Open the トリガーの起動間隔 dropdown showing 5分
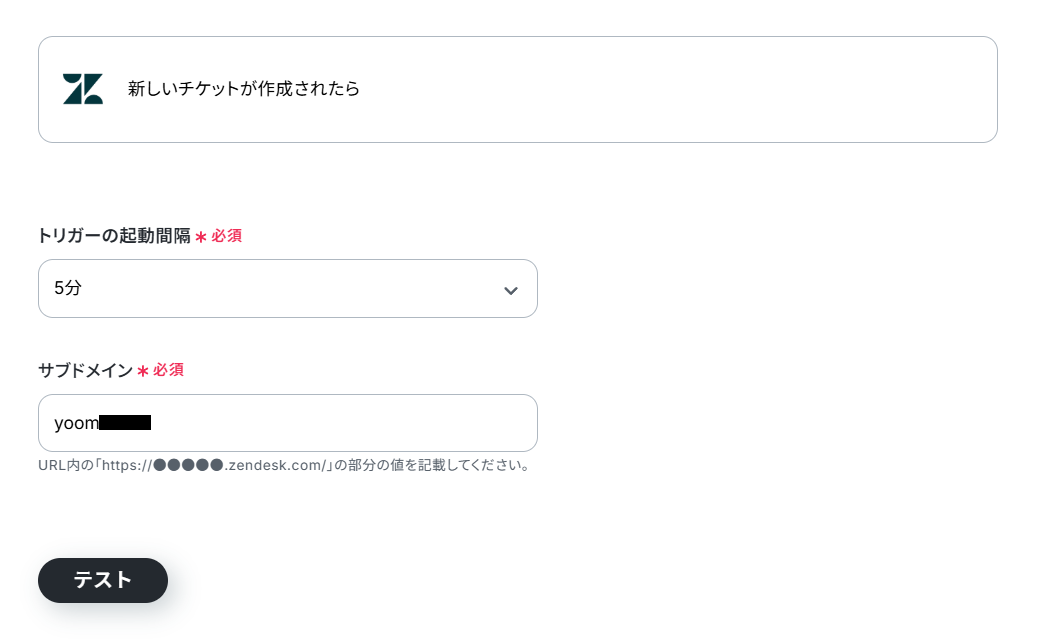Screen dimensions: 1037x639 288,288
